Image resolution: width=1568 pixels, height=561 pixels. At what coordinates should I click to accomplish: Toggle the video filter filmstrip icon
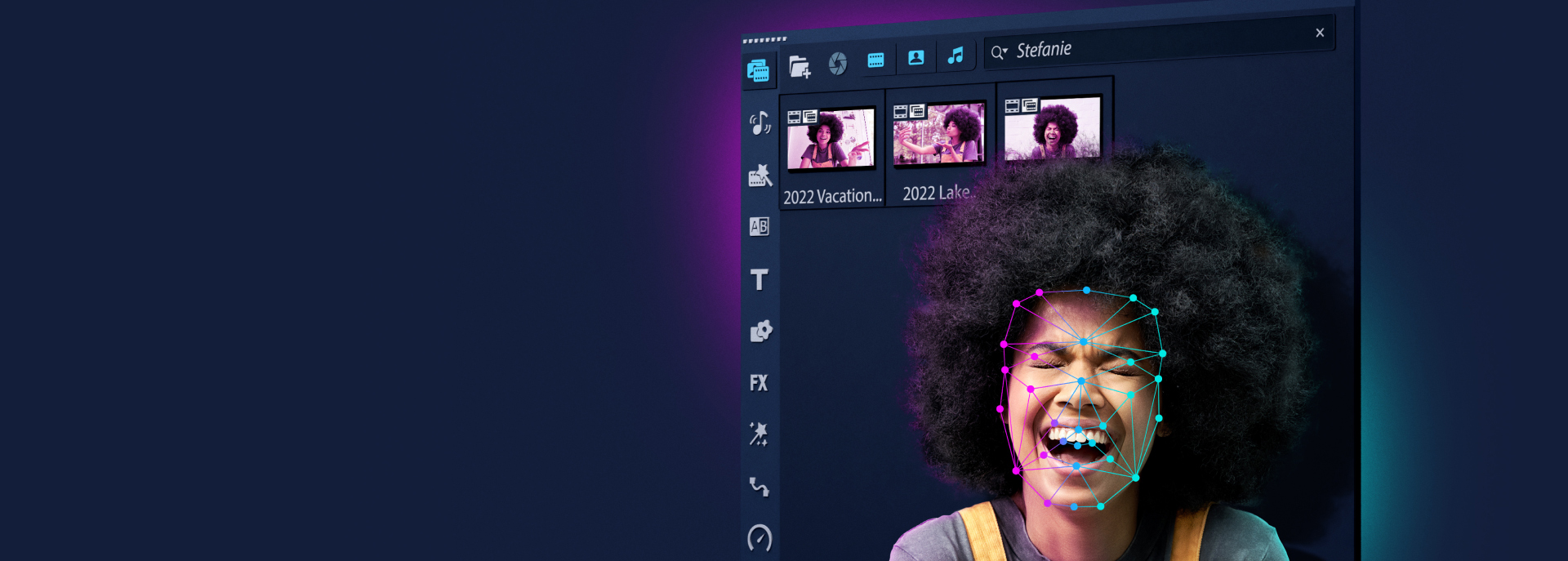[x=875, y=60]
